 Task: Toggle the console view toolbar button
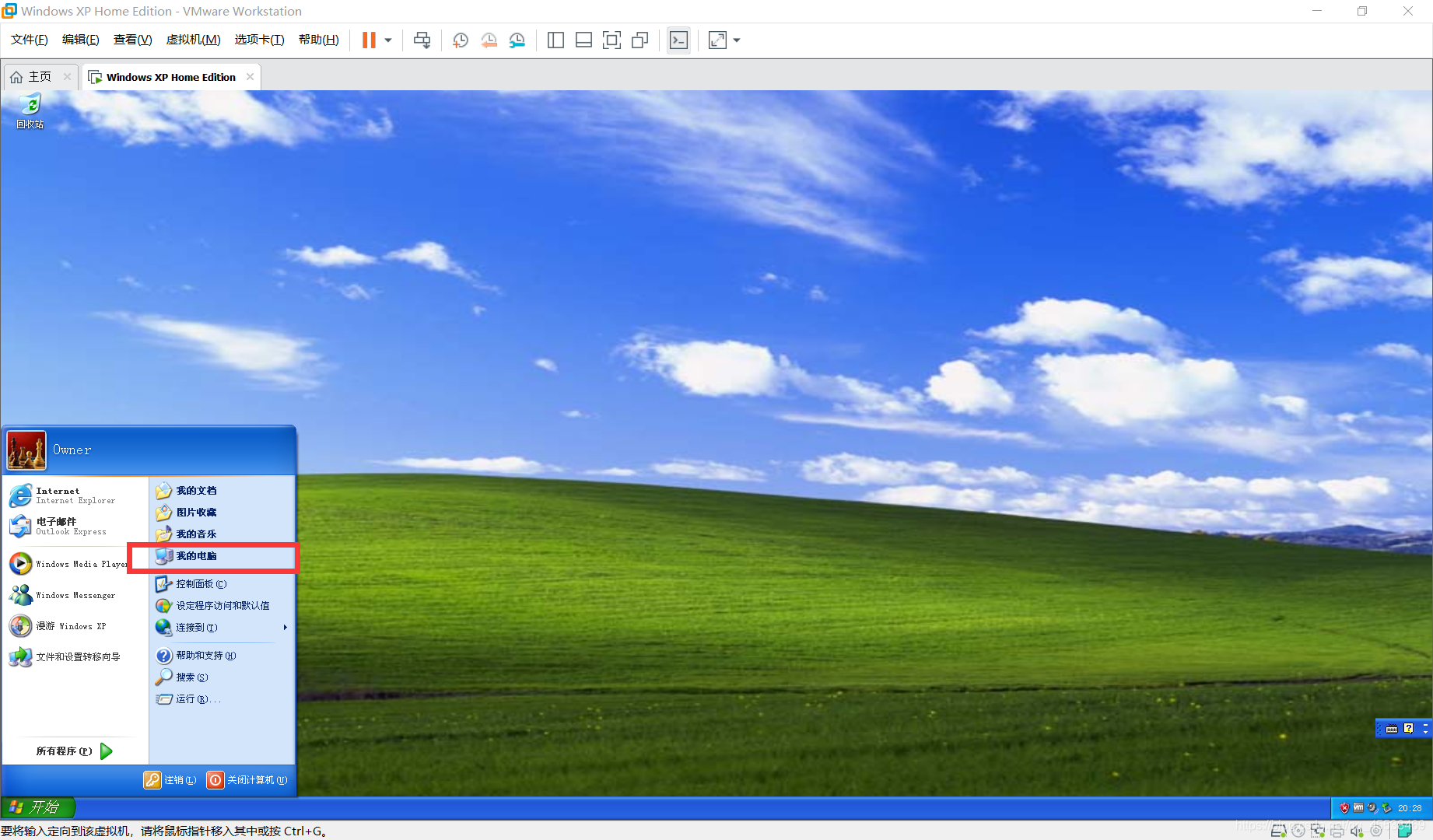click(678, 40)
